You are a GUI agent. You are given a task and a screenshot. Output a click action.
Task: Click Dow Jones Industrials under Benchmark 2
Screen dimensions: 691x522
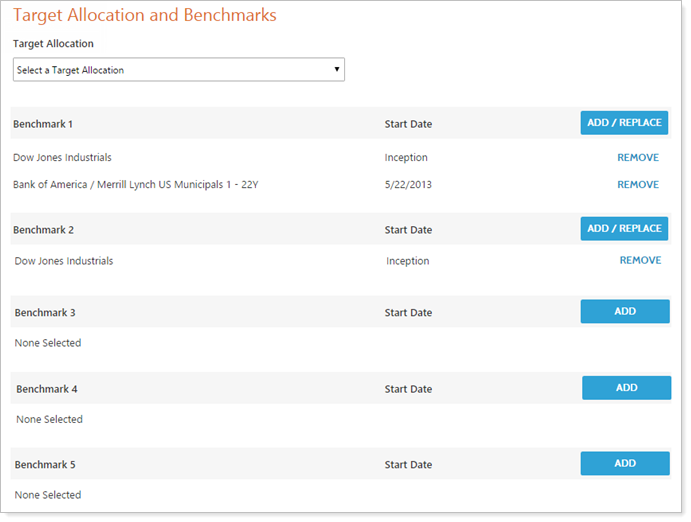tap(64, 261)
